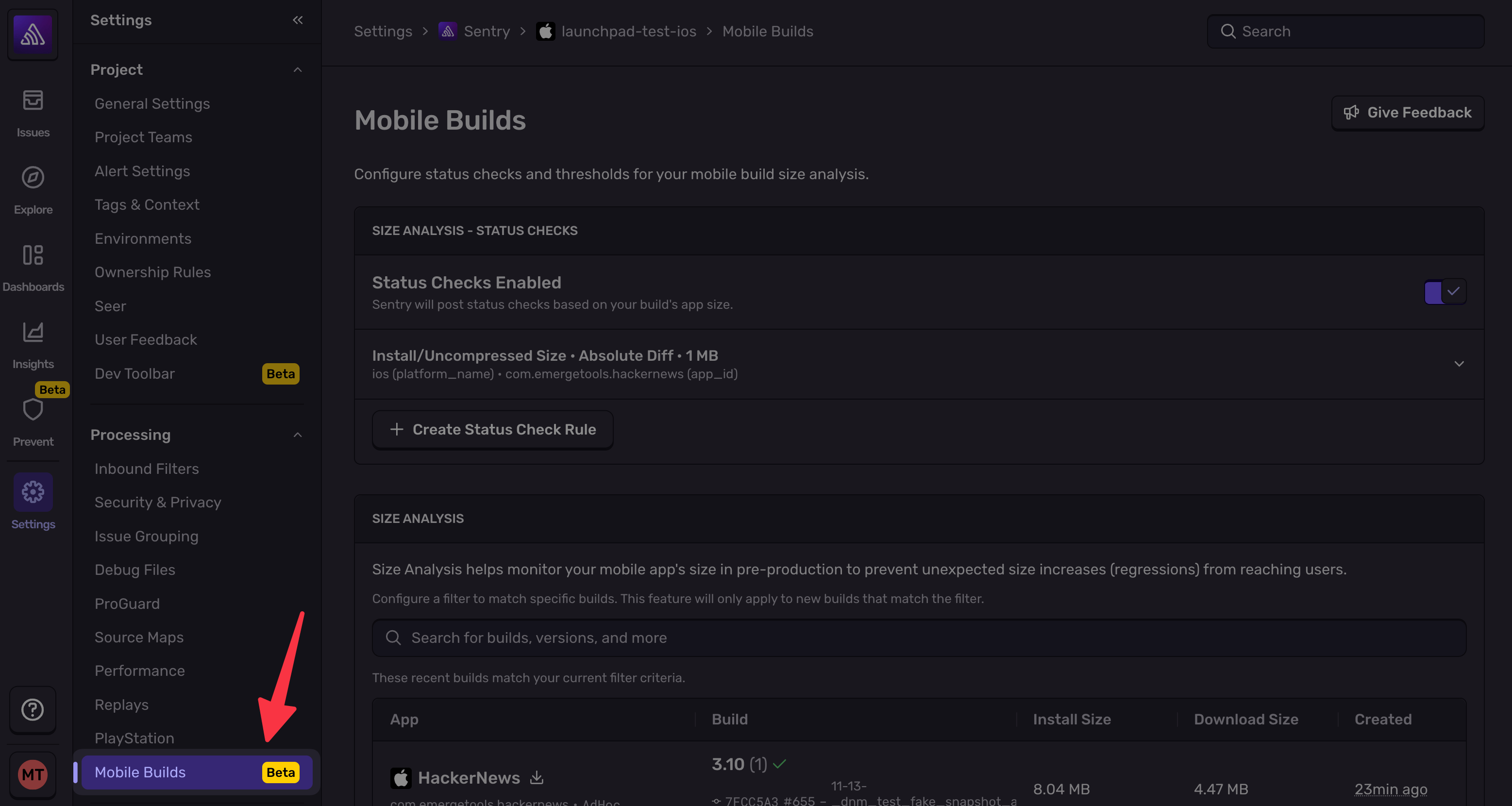This screenshot has height=806, width=1512.
Task: Download the HackerNews build artifact
Action: 536,778
